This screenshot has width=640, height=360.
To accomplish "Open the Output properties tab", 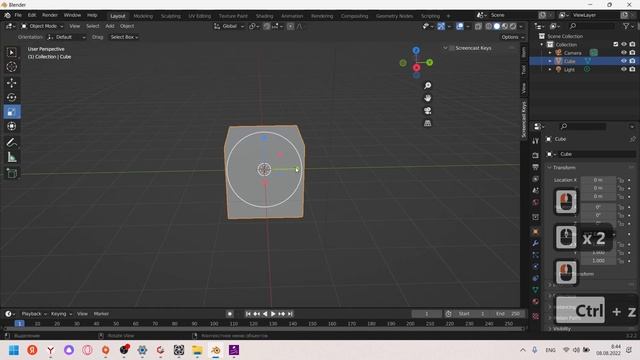I will tap(535, 167).
